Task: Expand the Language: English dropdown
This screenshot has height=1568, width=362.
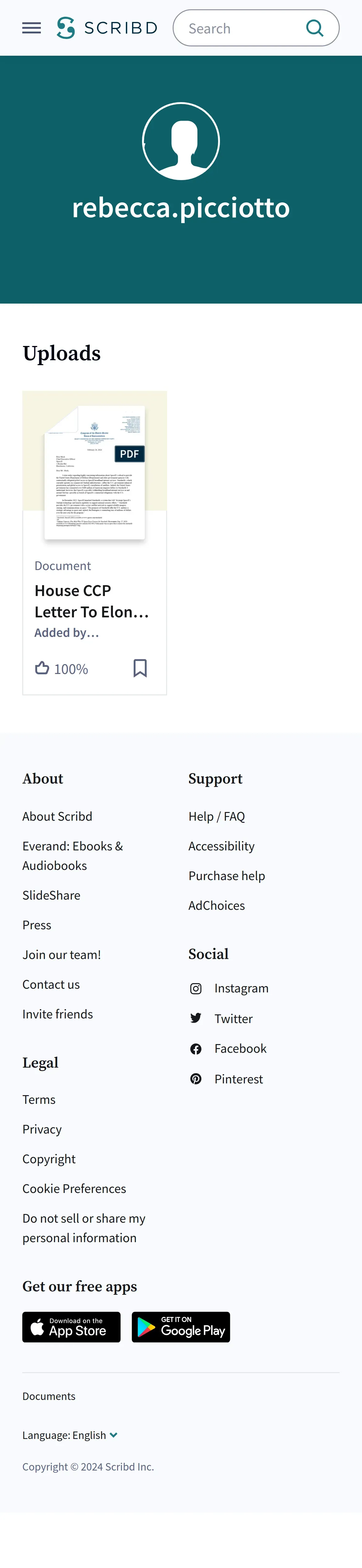Action: pyautogui.click(x=70, y=1435)
